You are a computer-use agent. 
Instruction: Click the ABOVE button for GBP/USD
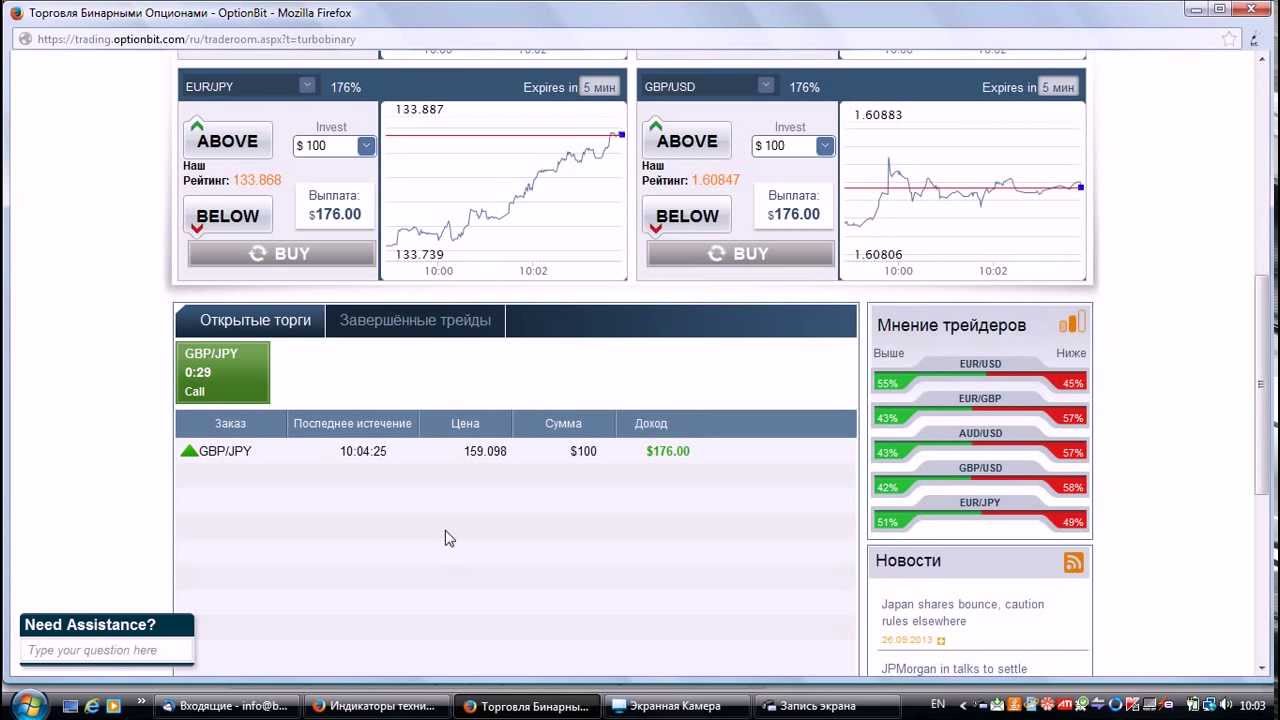point(686,140)
